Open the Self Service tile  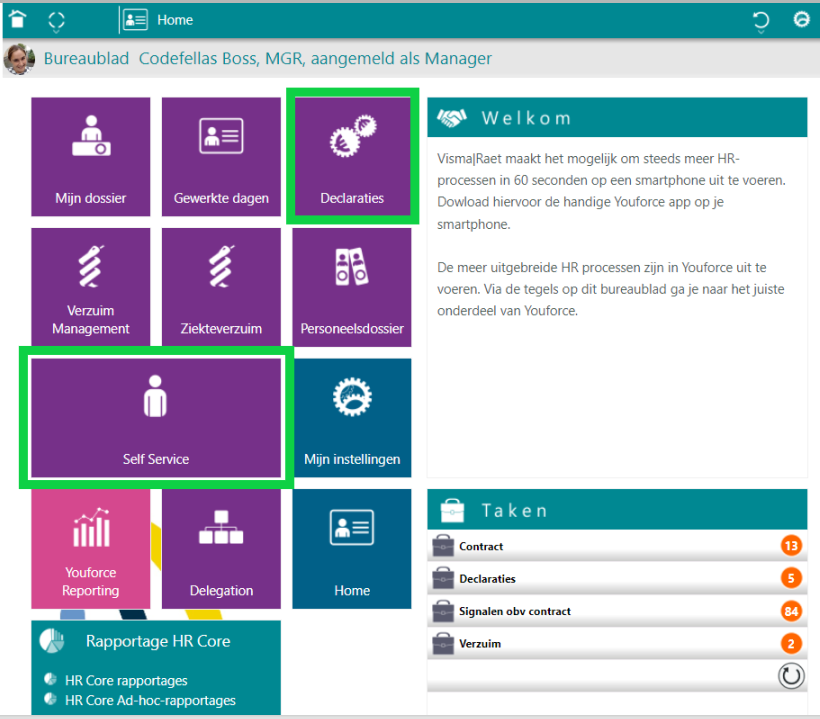[156, 418]
